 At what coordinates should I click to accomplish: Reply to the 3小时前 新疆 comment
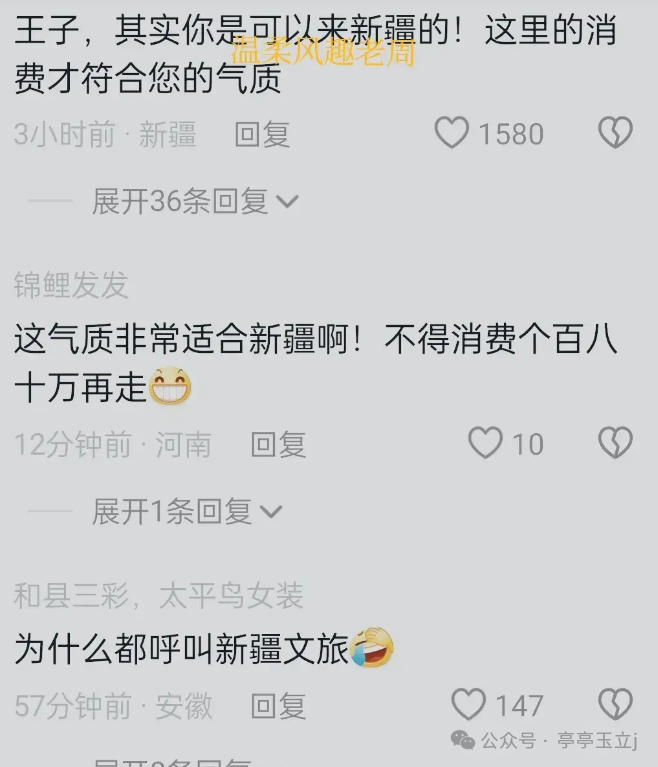(262, 135)
